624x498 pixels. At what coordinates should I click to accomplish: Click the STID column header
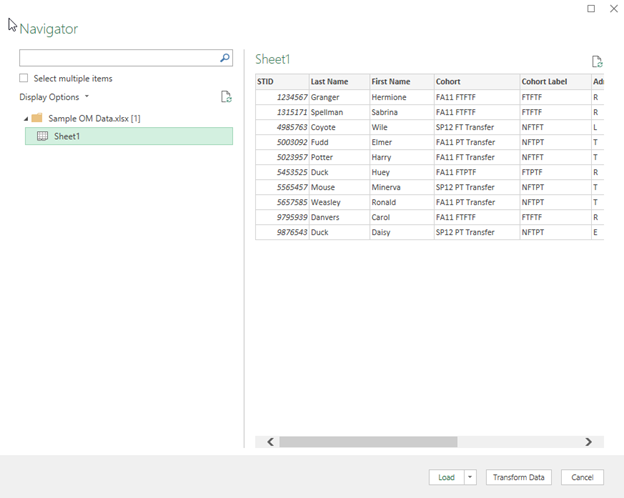tap(282, 82)
